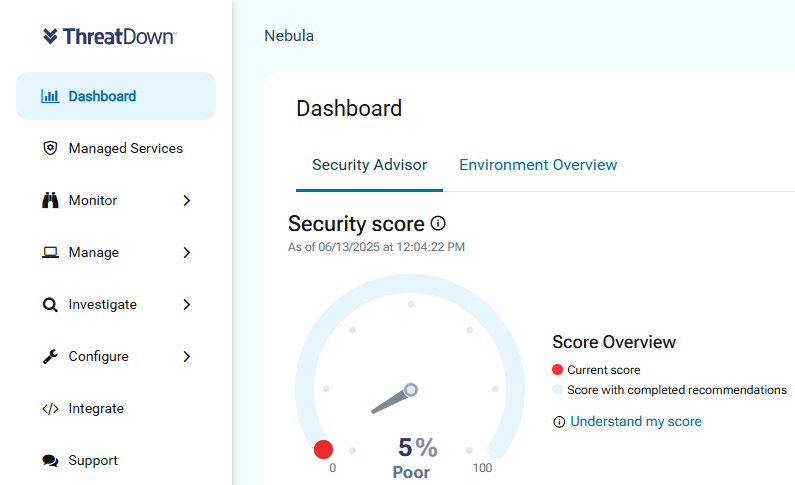
Task: Click the Integrate code brackets icon
Action: pyautogui.click(x=50, y=408)
